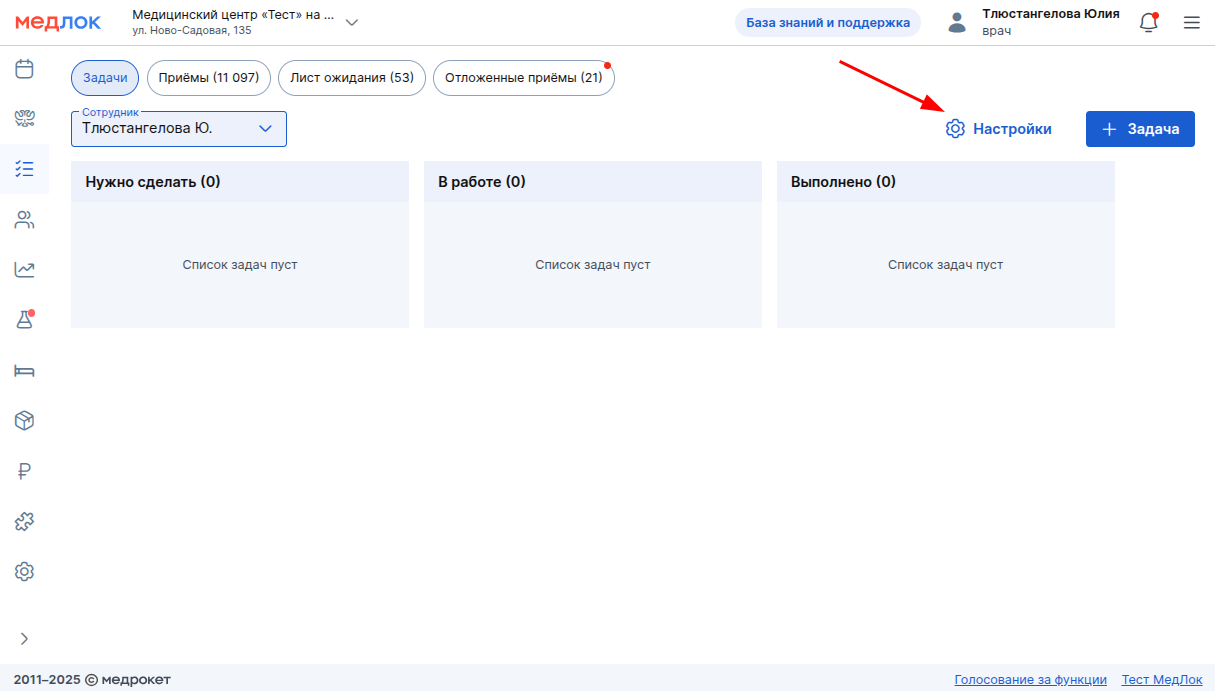This screenshot has width=1215, height=691.
Task: Open the patients (people) sidebar icon
Action: (24, 220)
